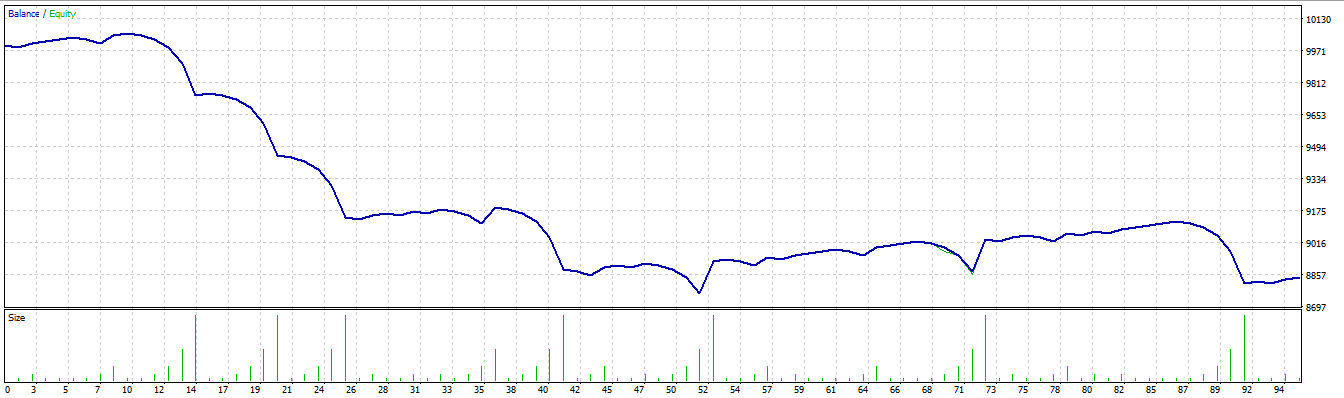Click the trade number 82 on the bottom axis

1120,389
